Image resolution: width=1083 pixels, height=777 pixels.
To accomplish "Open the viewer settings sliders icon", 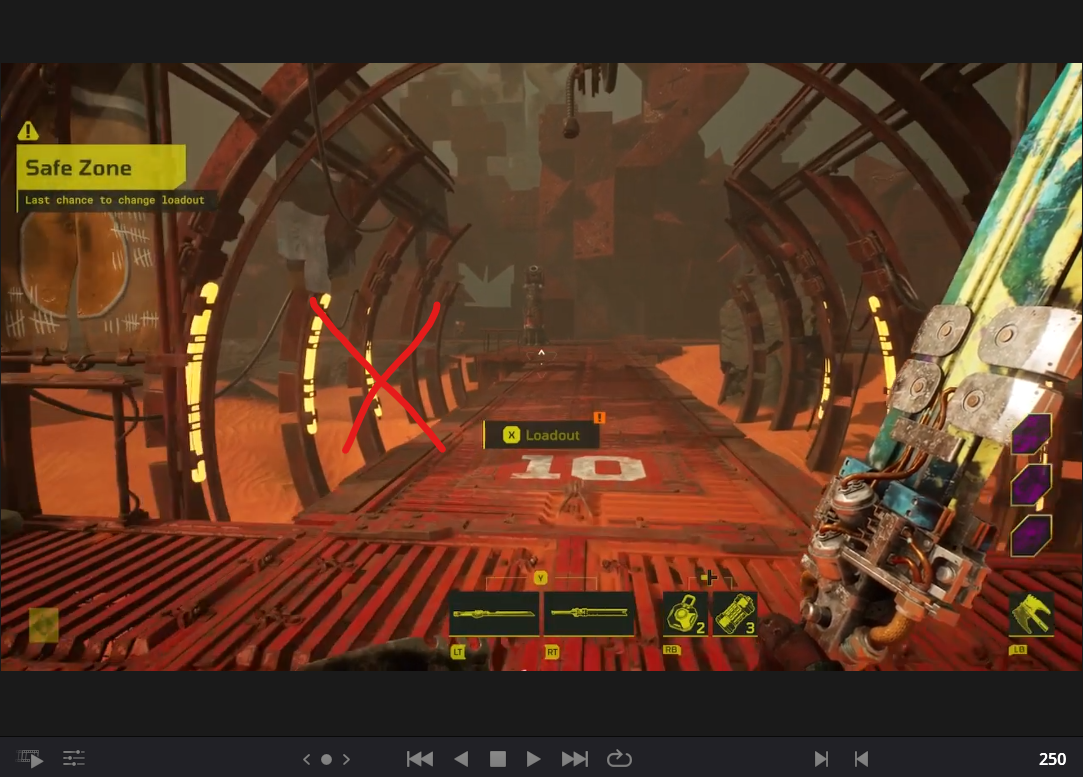I will [74, 758].
